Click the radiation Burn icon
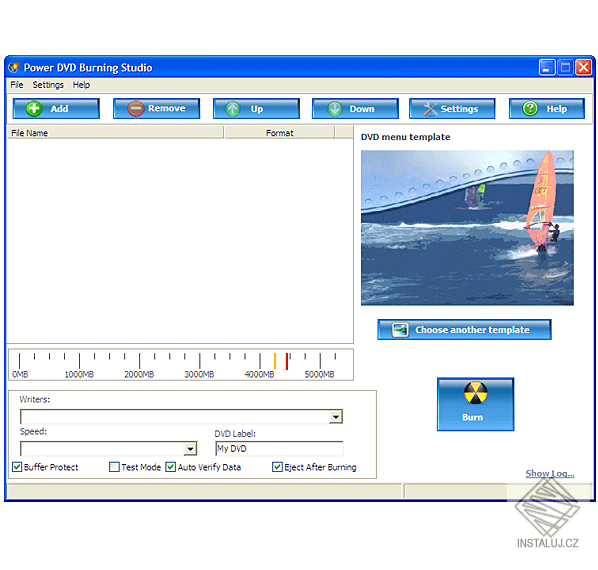 pos(476,393)
